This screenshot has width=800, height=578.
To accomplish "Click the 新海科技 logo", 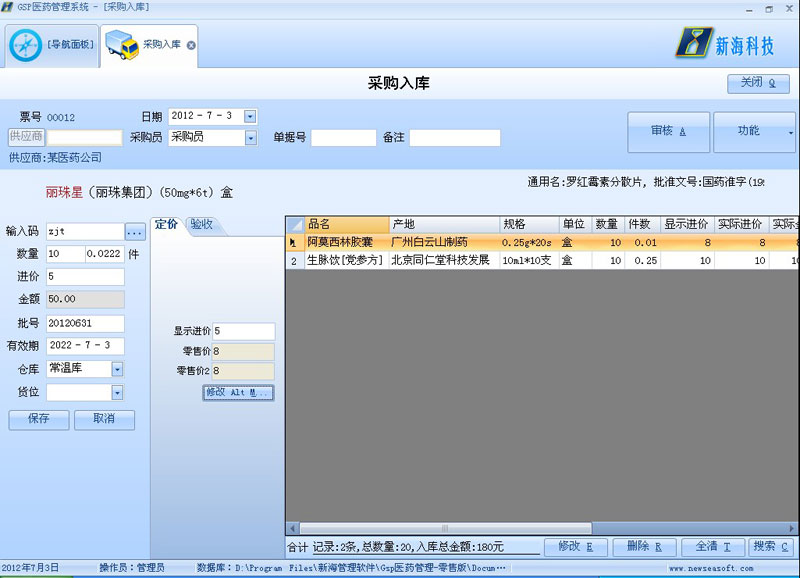I will pyautogui.click(x=726, y=42).
